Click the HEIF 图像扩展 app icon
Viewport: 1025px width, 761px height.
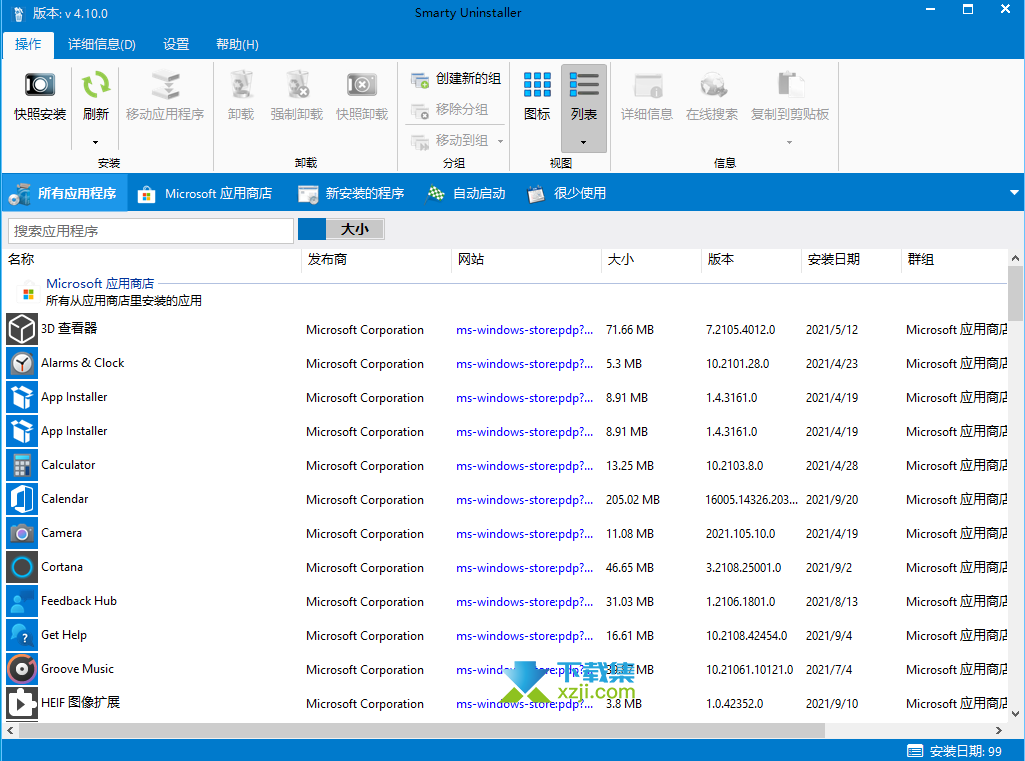pos(22,703)
